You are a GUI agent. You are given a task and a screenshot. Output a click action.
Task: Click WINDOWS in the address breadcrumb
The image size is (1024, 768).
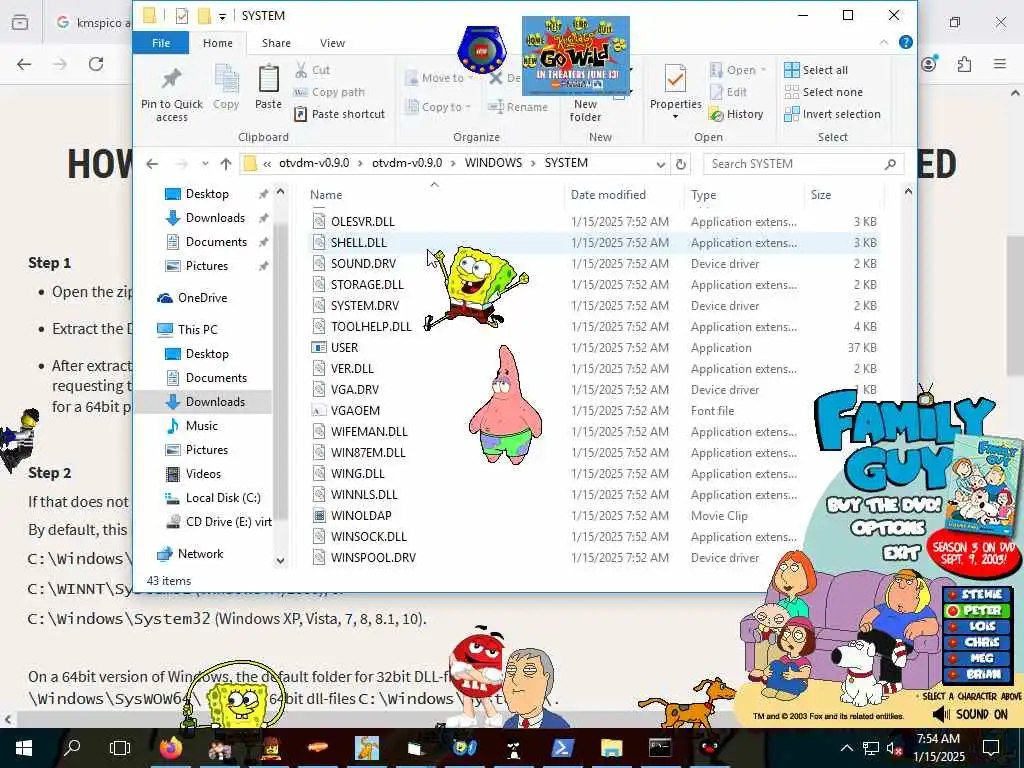(493, 163)
